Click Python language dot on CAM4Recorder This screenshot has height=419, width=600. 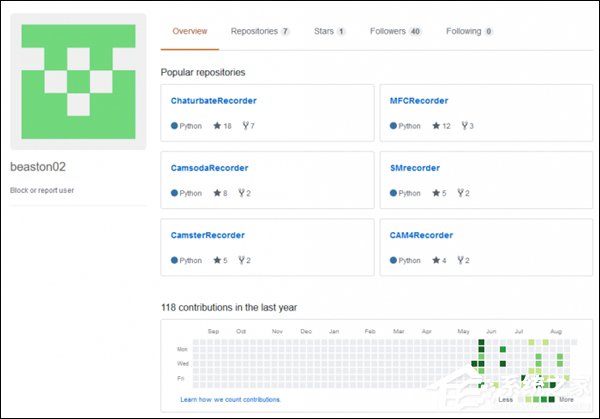(393, 260)
